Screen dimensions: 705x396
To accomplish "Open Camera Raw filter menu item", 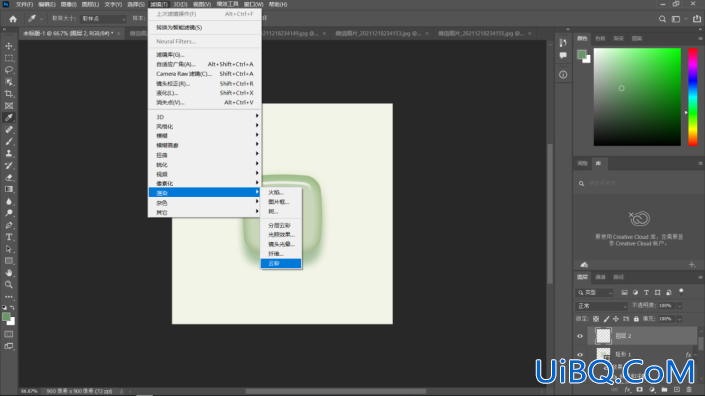I will [x=205, y=74].
